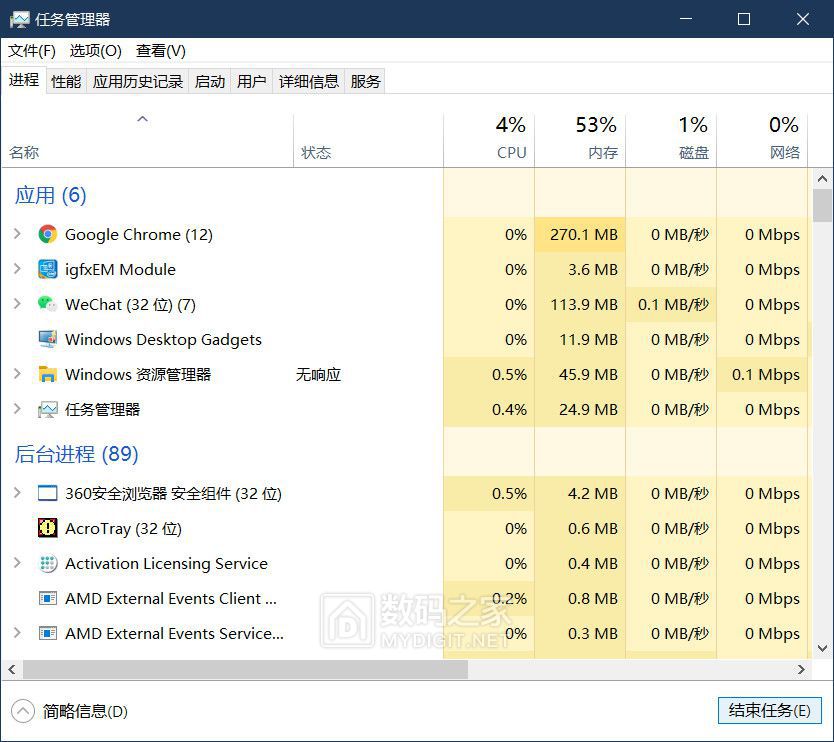Expand the Windows 资源管理器 entry
Viewport: 834px width, 742px height.
click(17, 375)
